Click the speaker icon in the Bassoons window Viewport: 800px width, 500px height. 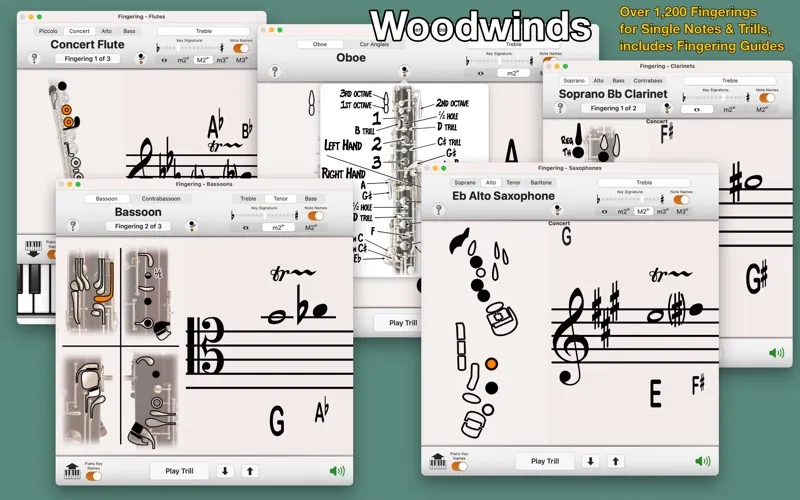coord(337,471)
